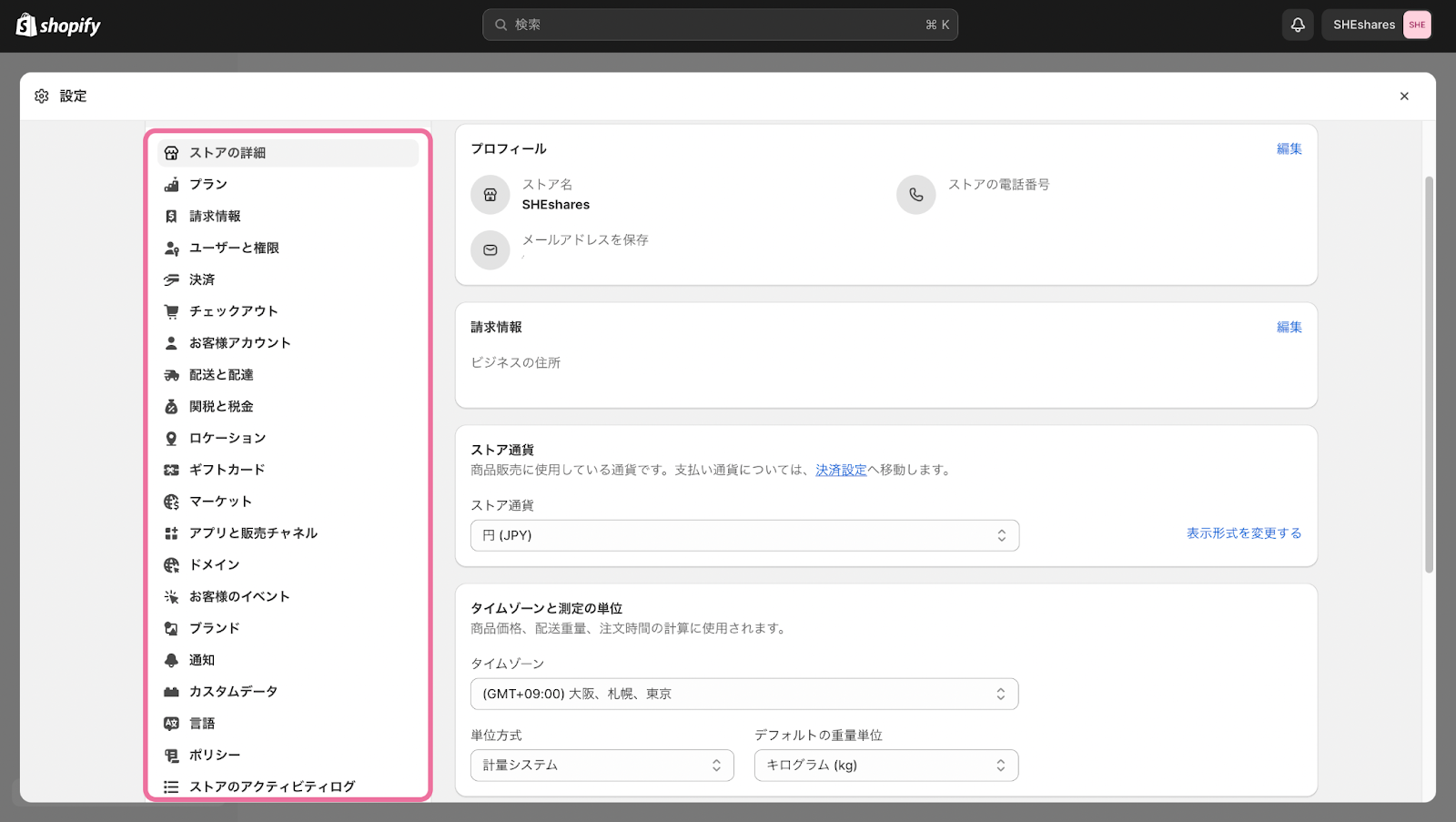Close the settings panel

[x=1404, y=96]
